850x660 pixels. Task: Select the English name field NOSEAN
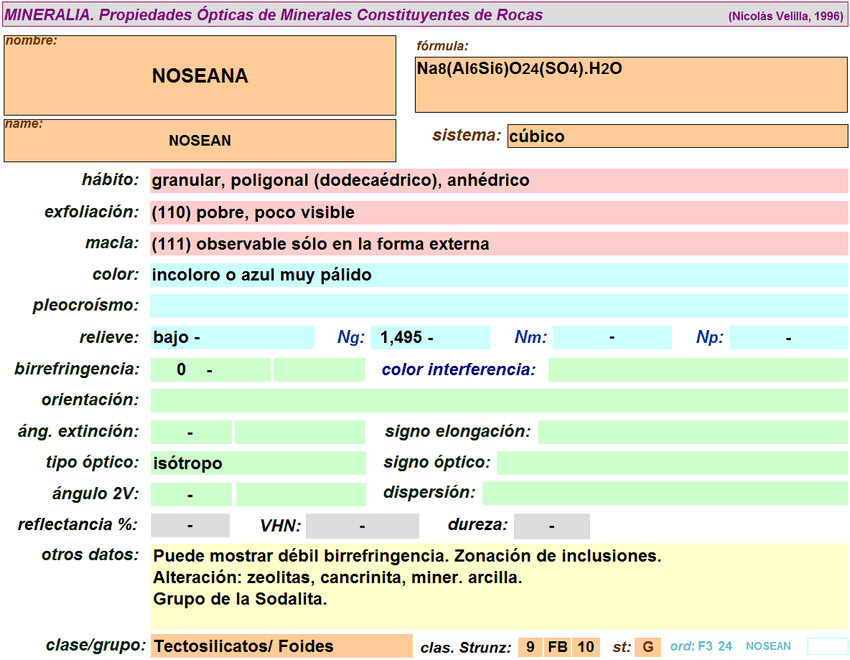pyautogui.click(x=200, y=141)
